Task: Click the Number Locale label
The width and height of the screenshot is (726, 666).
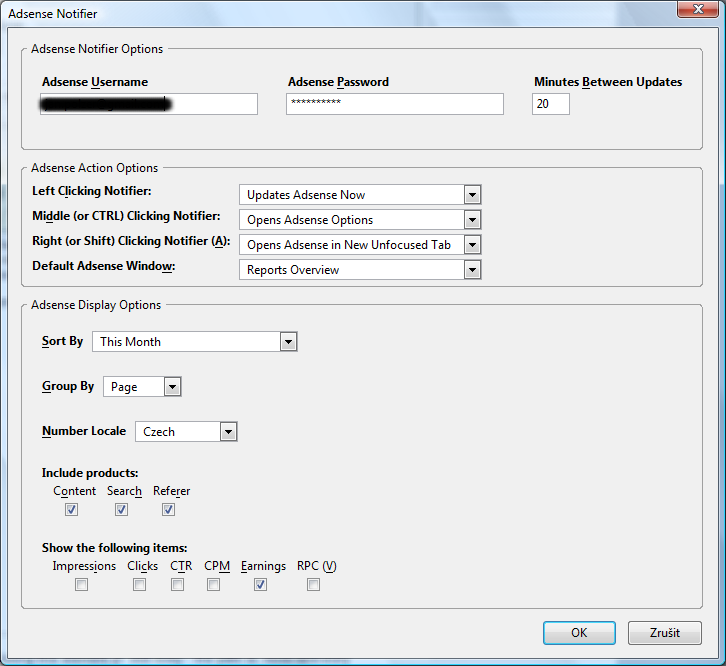Action: point(84,431)
